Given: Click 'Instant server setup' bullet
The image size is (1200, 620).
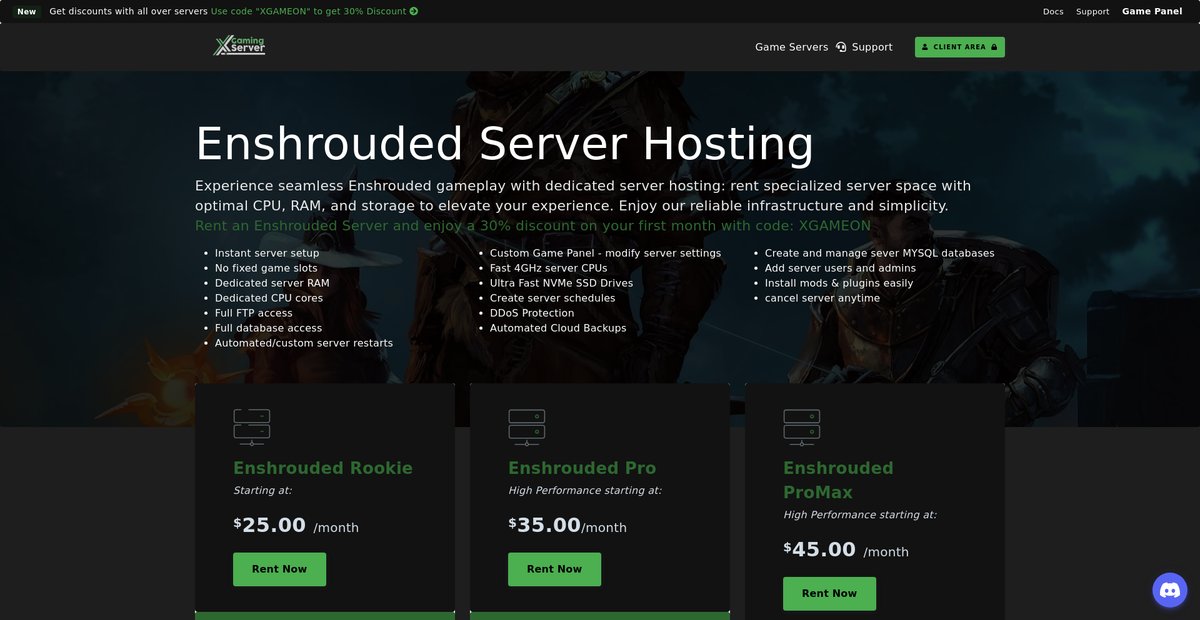Looking at the screenshot, I should point(267,253).
